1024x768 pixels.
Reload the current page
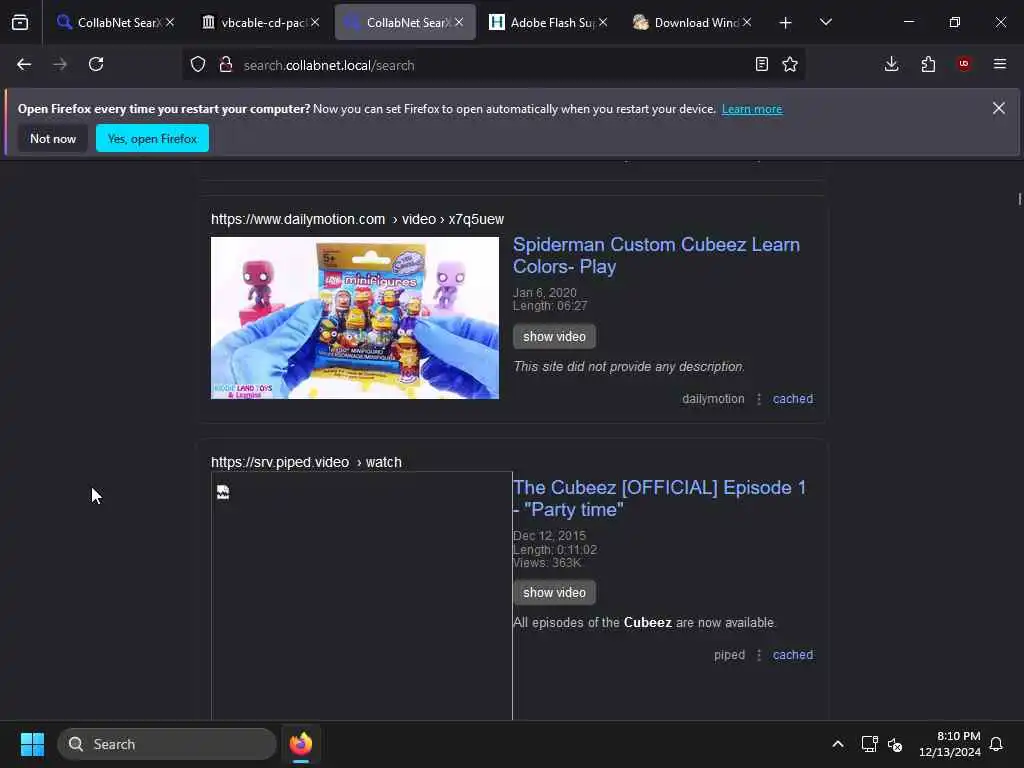point(96,64)
